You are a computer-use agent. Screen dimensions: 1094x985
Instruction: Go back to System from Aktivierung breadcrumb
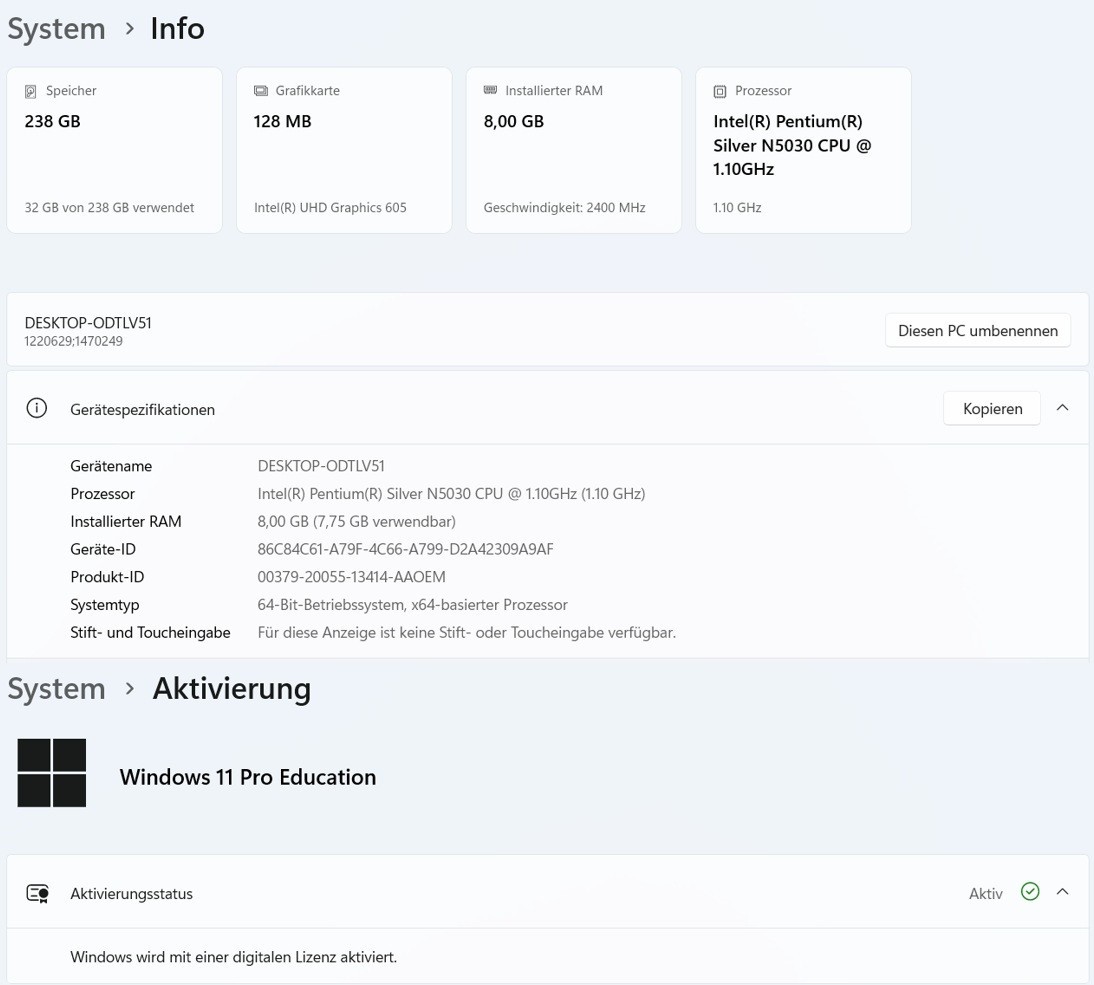point(57,689)
